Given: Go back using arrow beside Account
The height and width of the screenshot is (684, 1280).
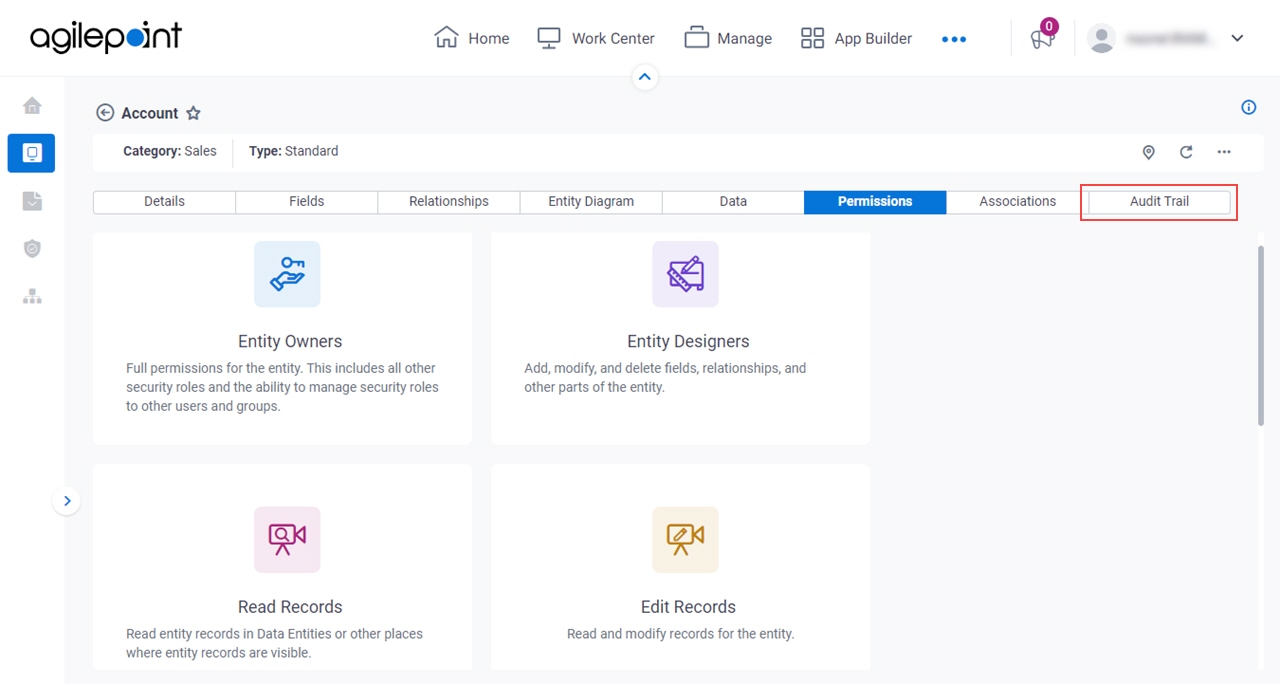Looking at the screenshot, I should click(105, 113).
